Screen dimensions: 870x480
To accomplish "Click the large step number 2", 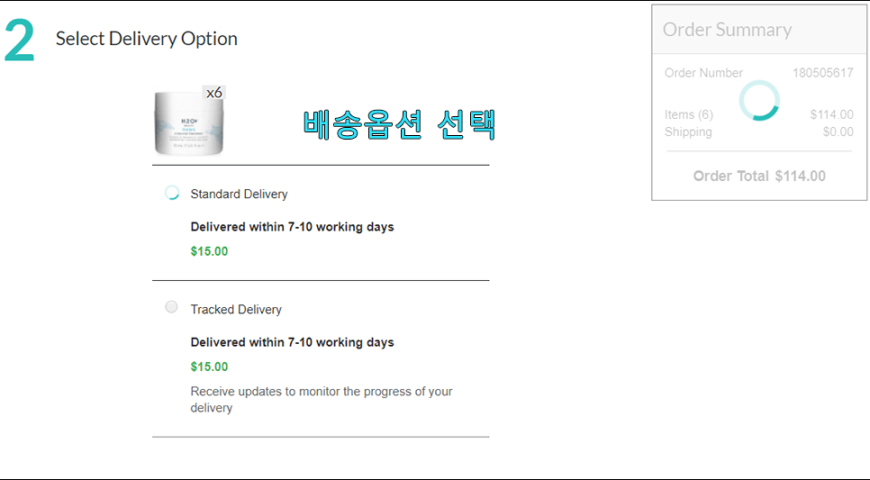I will click(19, 41).
